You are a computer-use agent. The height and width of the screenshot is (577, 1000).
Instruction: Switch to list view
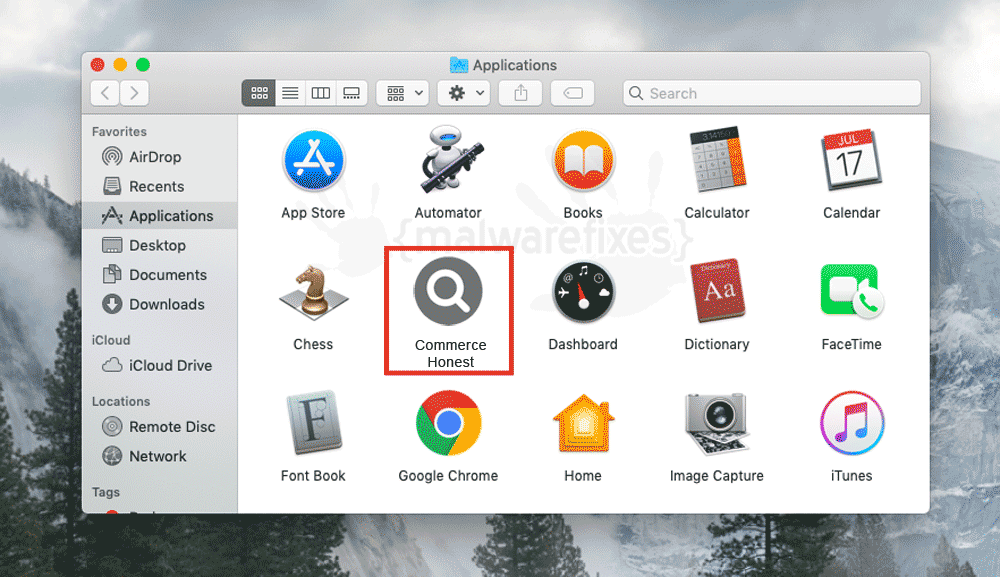tap(290, 93)
